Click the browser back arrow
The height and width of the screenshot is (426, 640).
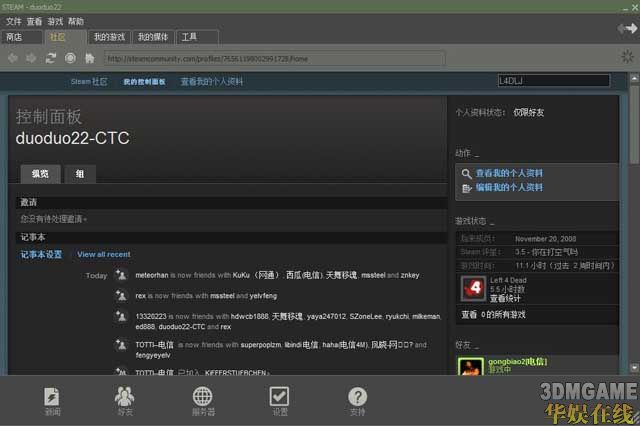pyautogui.click(x=13, y=58)
